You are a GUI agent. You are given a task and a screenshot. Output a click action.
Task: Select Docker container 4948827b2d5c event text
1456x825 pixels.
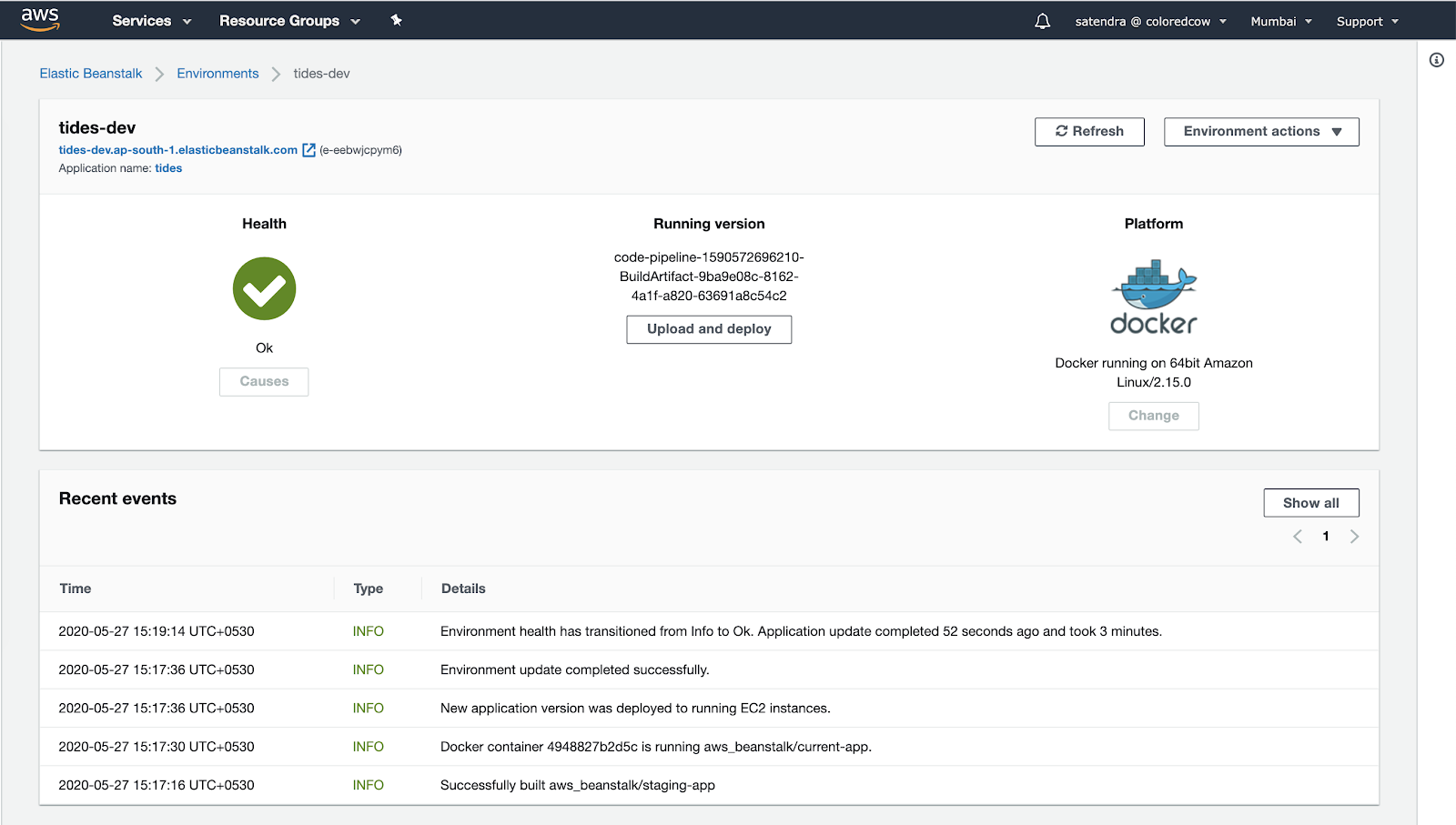656,747
